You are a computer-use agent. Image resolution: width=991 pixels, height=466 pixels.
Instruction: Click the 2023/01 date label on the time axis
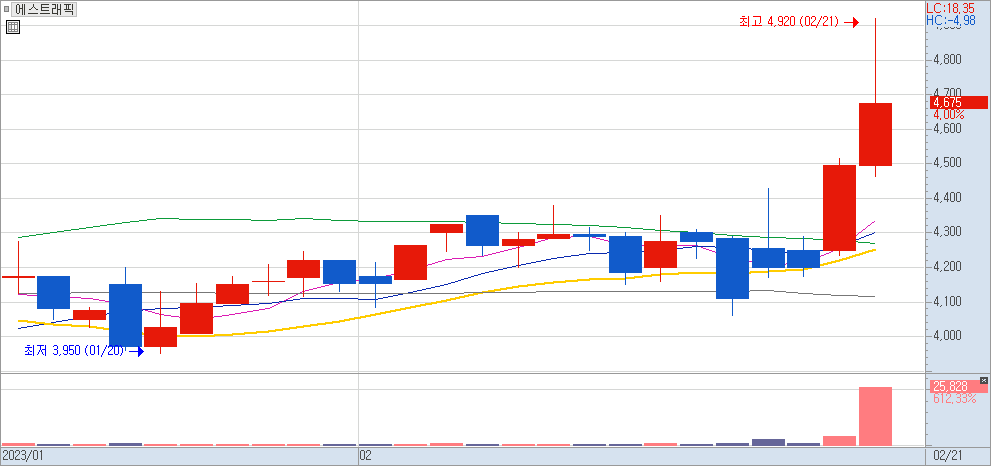(x=23, y=455)
